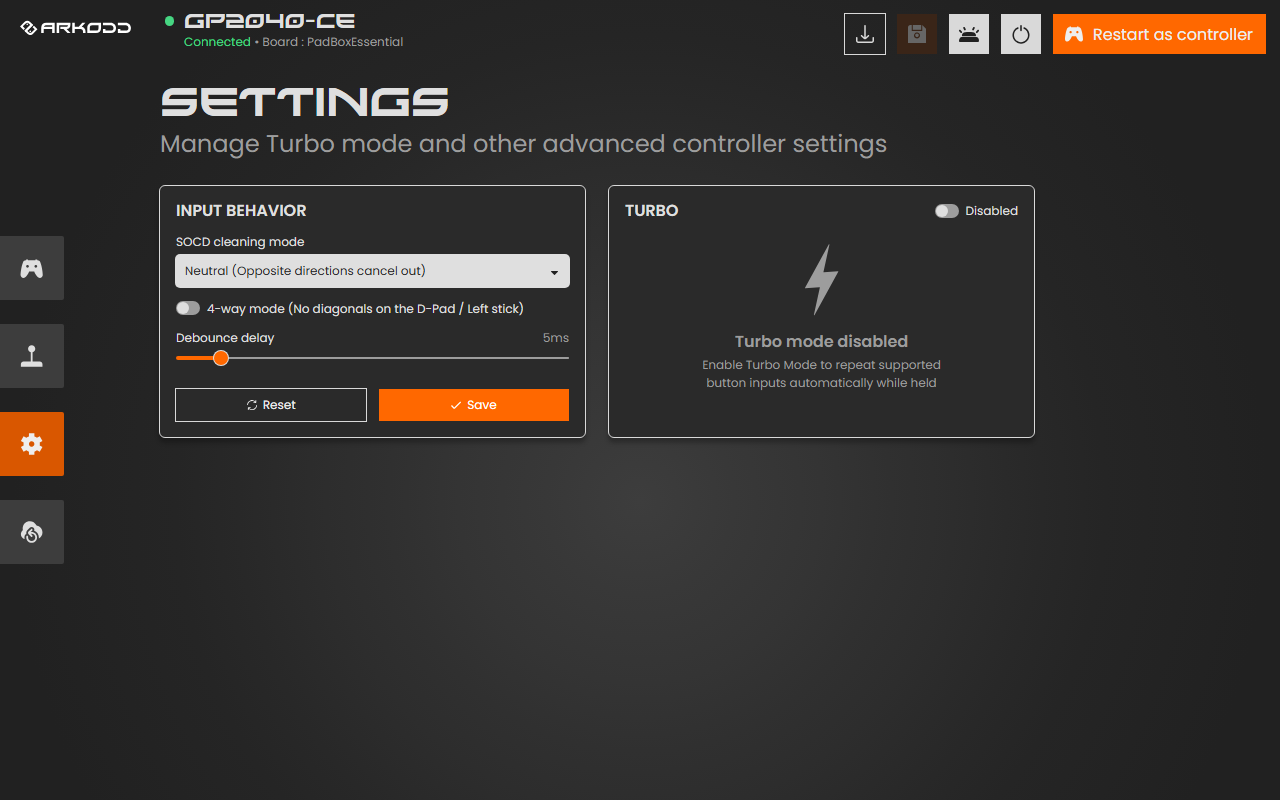Viewport: 1280px width, 800px height.
Task: Click the SOCD cleaning mode label
Action: [x=240, y=242]
